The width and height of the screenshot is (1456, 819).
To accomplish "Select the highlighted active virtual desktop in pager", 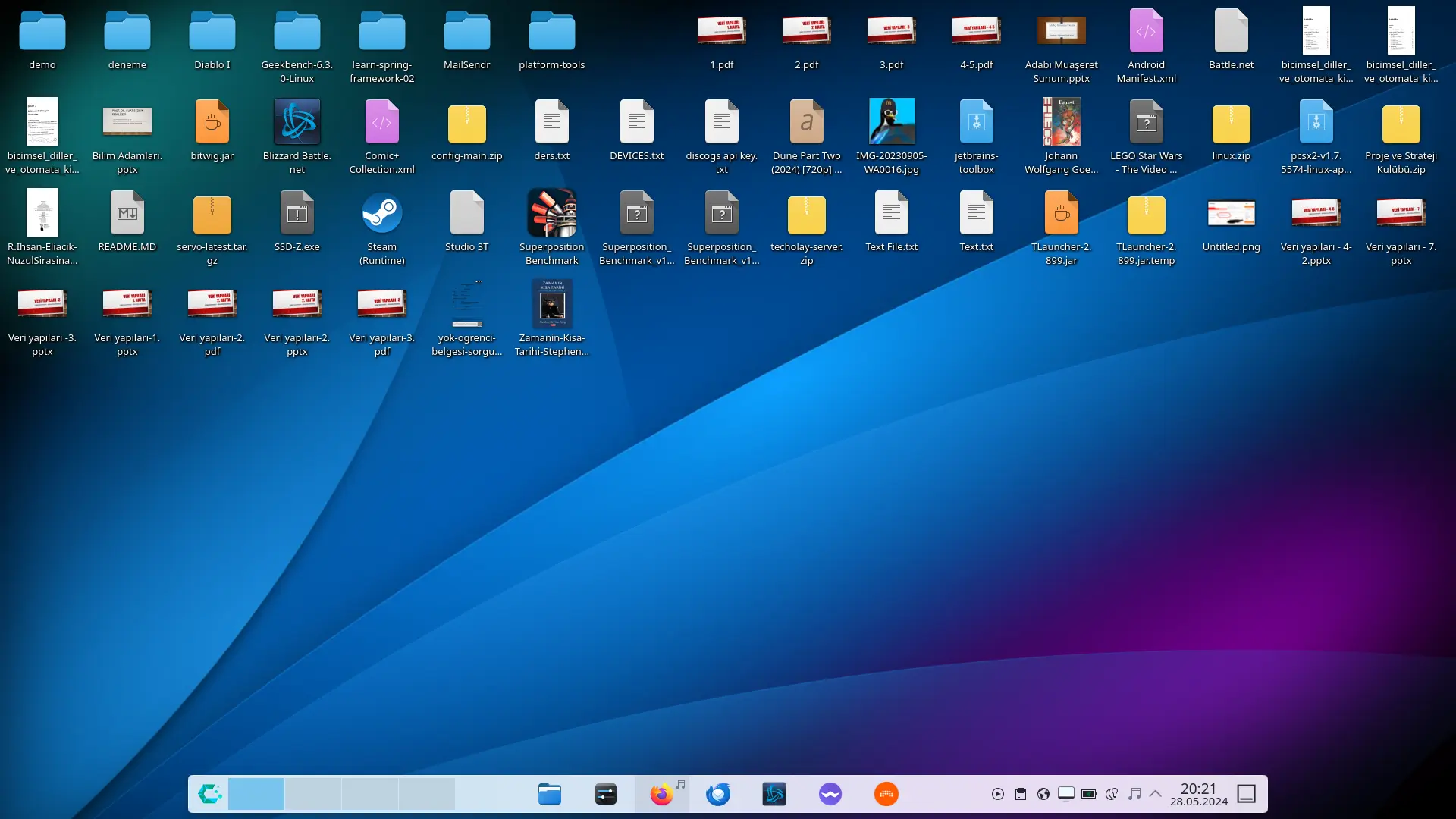I will pyautogui.click(x=256, y=794).
